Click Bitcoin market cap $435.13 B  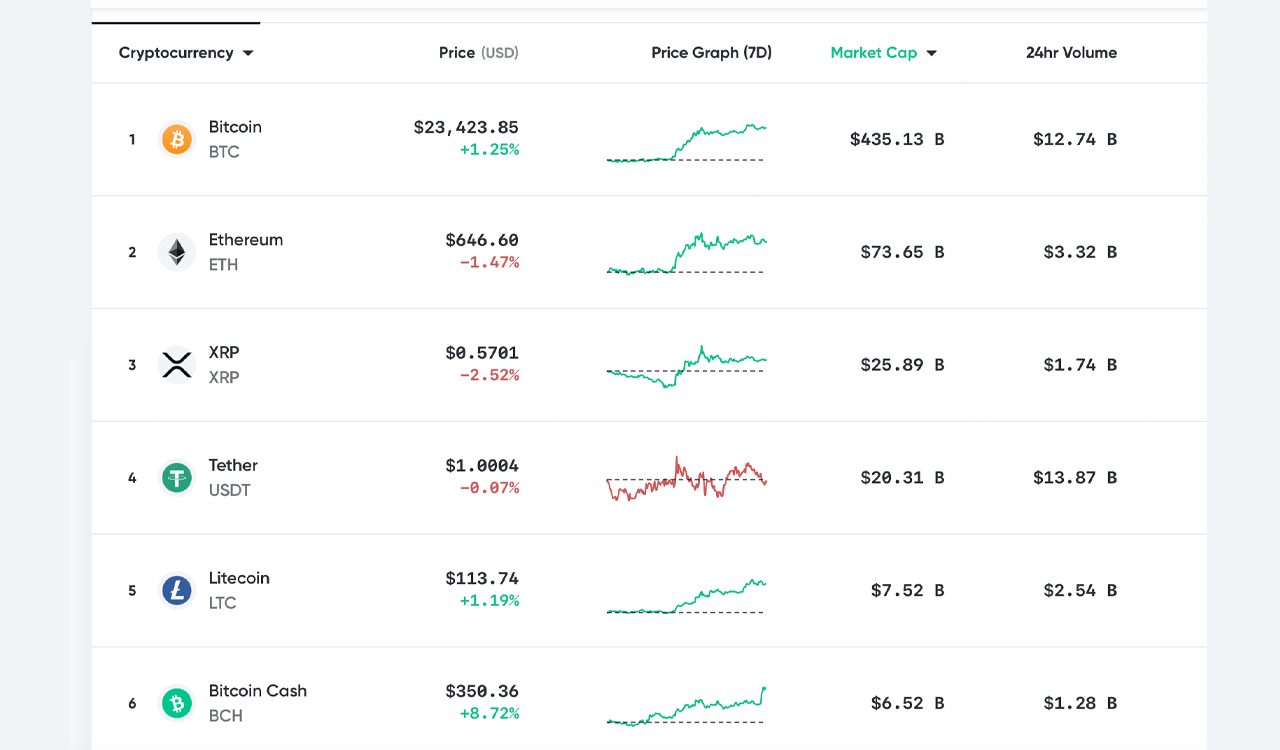pyautogui.click(x=897, y=140)
